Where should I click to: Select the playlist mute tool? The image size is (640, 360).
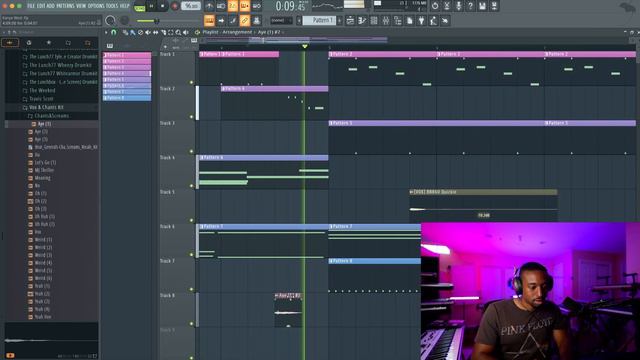pyautogui.click(x=148, y=32)
